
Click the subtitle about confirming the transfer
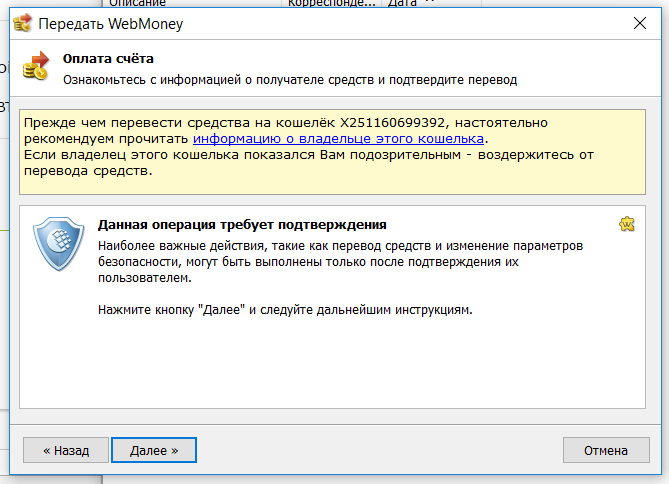click(290, 79)
